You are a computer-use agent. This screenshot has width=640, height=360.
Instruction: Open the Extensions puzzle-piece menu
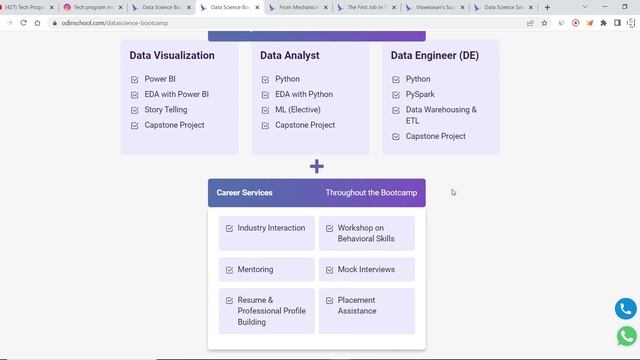point(604,23)
